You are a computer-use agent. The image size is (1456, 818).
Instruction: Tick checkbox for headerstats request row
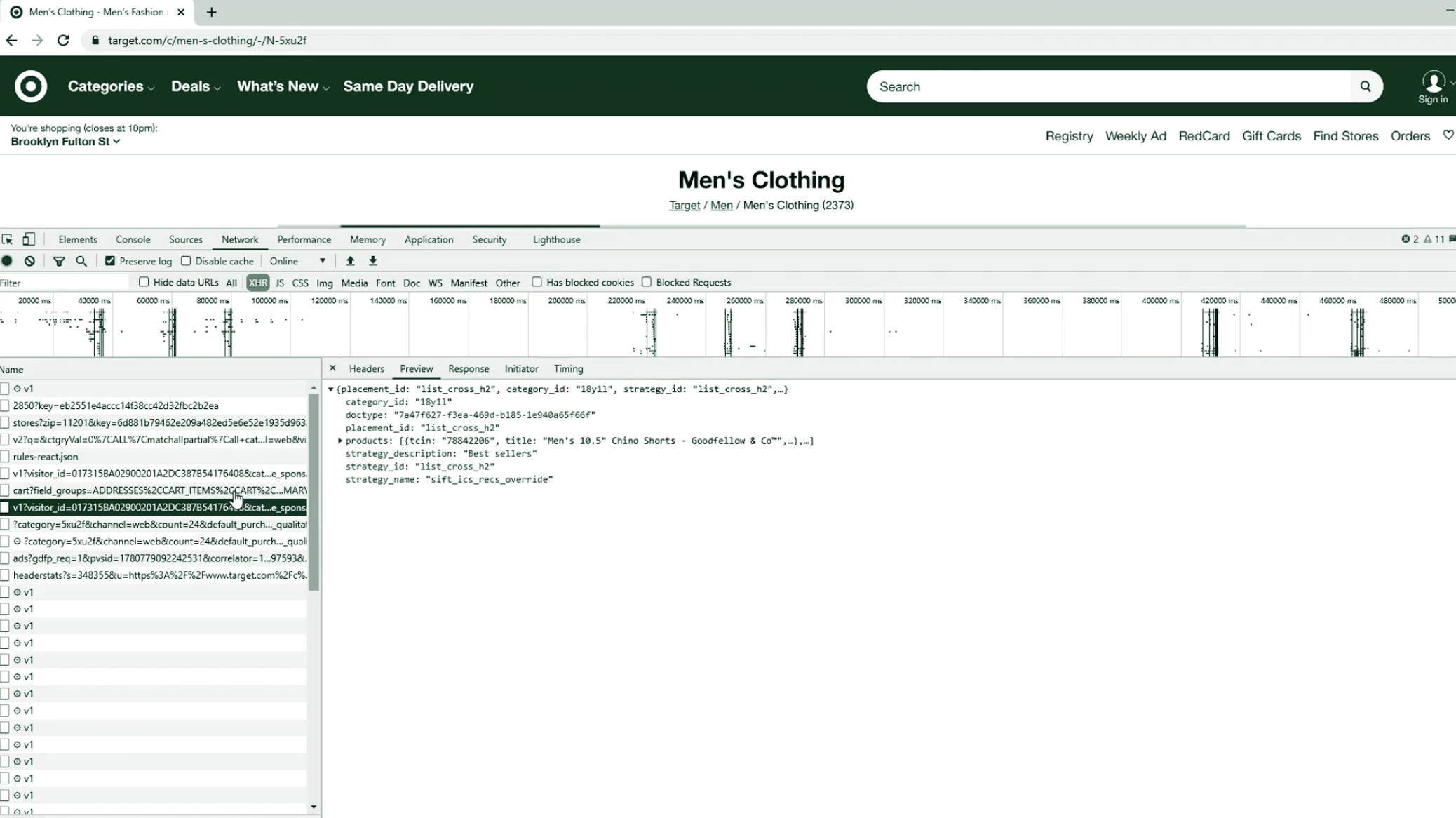pyautogui.click(x=5, y=575)
